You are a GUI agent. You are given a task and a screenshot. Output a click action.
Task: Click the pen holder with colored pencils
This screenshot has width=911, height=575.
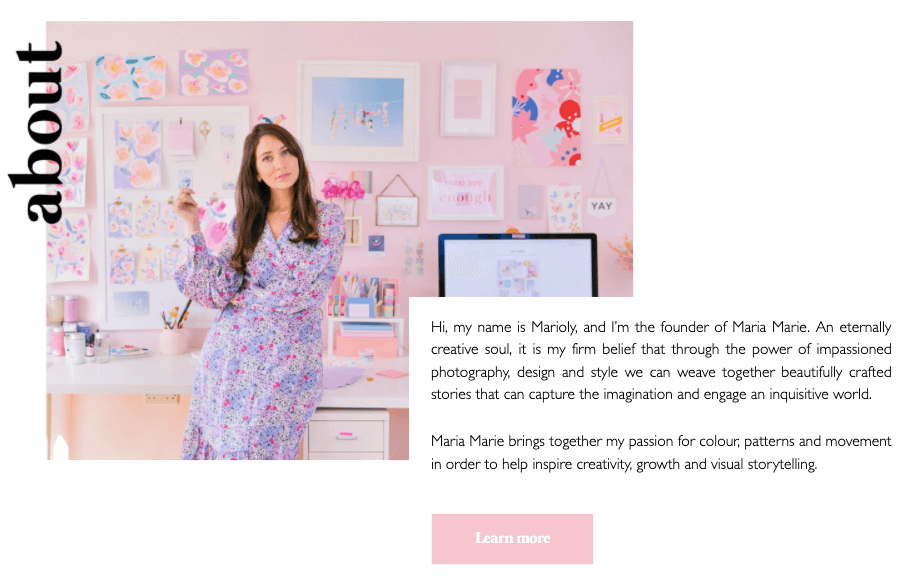point(353,296)
